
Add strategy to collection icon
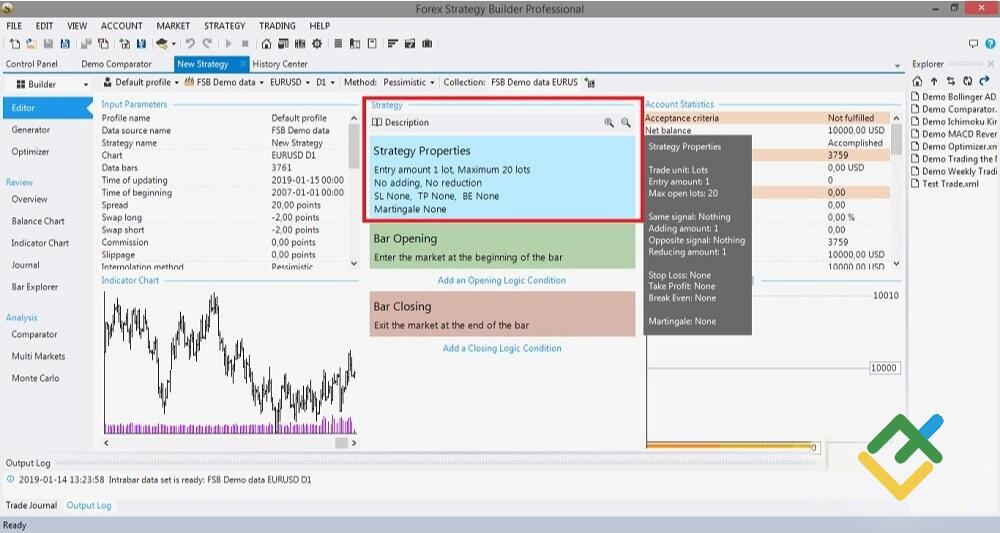coord(590,83)
